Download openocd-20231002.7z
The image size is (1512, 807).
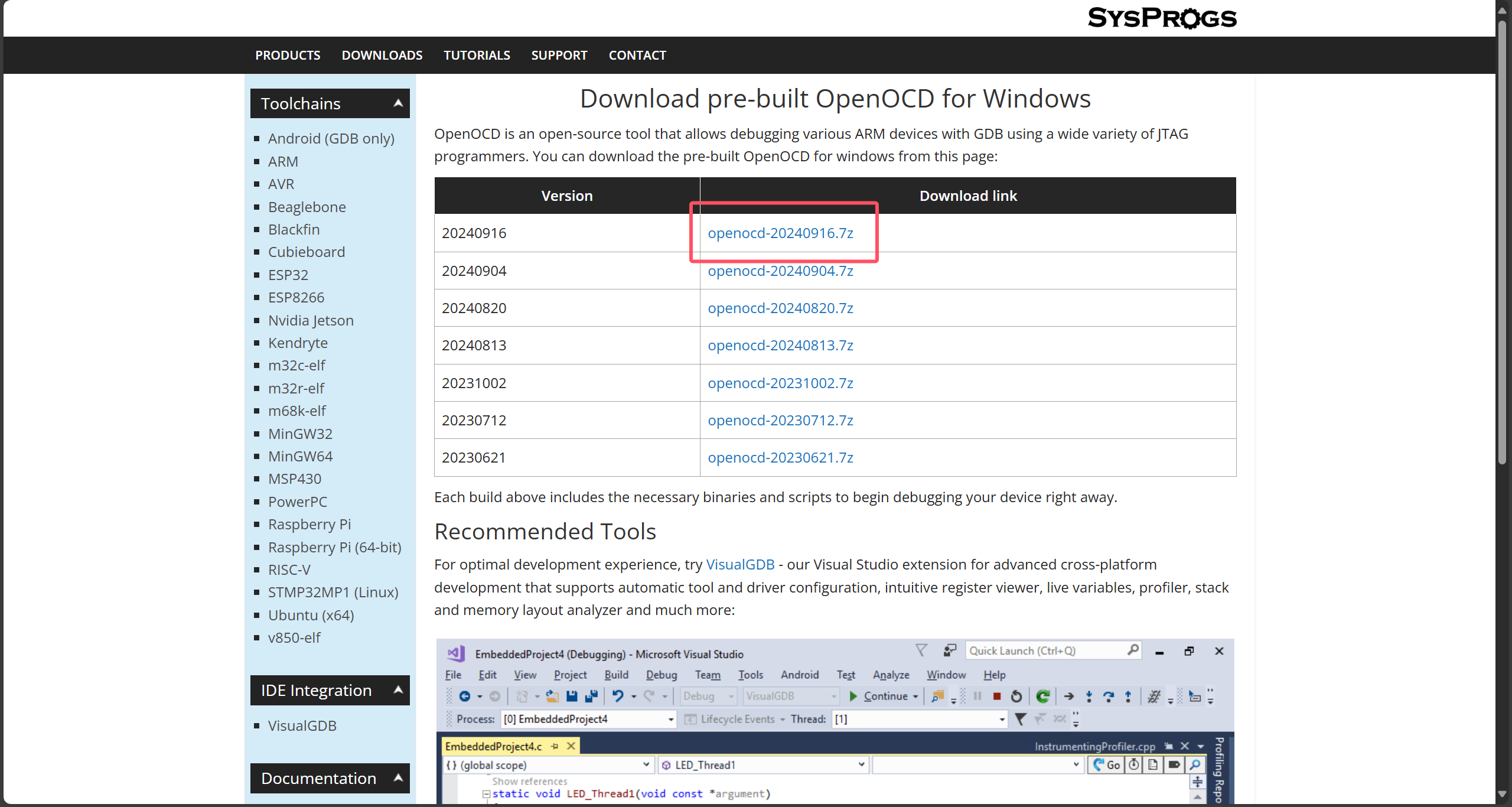pyautogui.click(x=780, y=383)
